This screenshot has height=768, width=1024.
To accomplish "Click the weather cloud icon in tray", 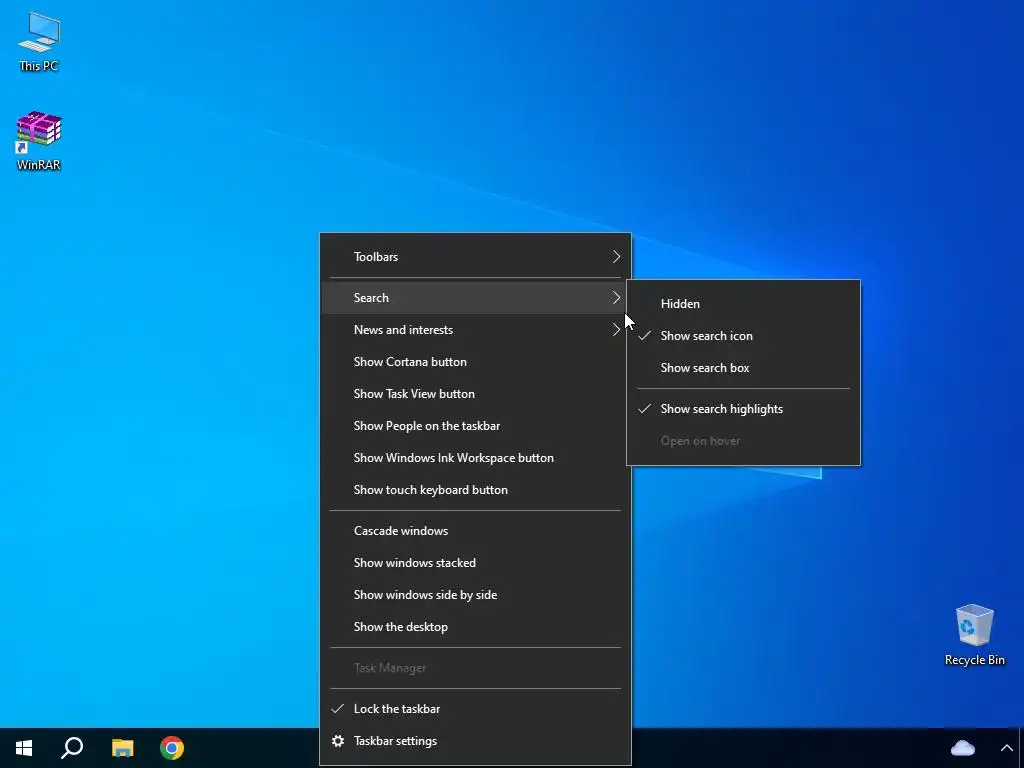I will (x=963, y=748).
